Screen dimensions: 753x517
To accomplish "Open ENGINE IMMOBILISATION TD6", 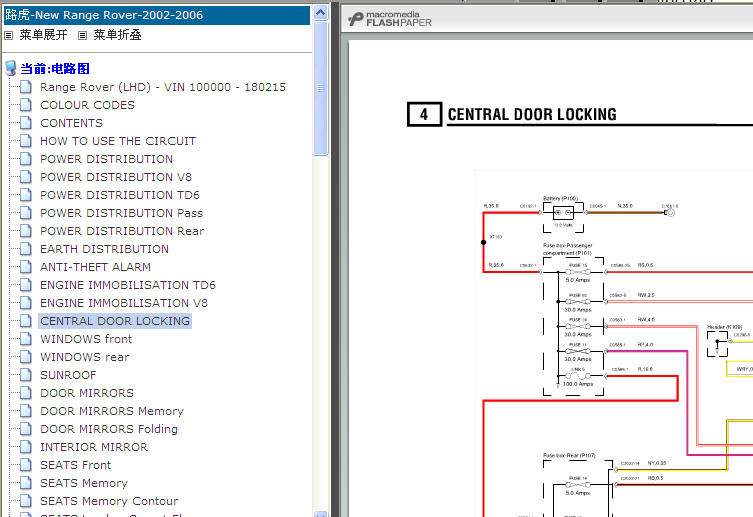I will (x=128, y=285).
